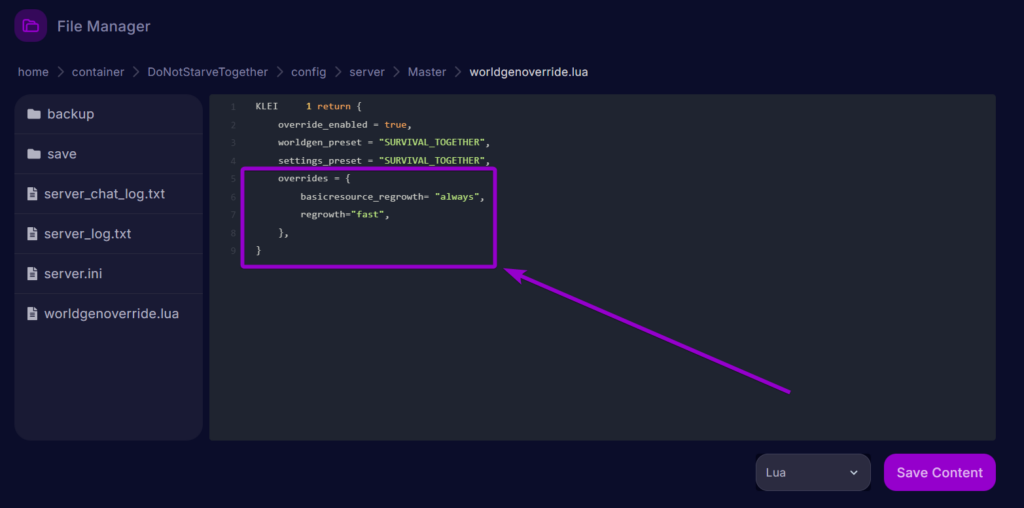
Task: Click the File Manager logo icon
Action: pyautogui.click(x=30, y=26)
